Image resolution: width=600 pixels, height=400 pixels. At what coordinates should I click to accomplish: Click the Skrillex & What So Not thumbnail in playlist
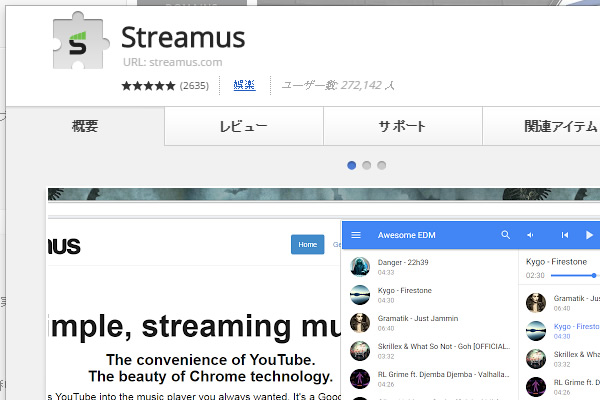click(360, 351)
